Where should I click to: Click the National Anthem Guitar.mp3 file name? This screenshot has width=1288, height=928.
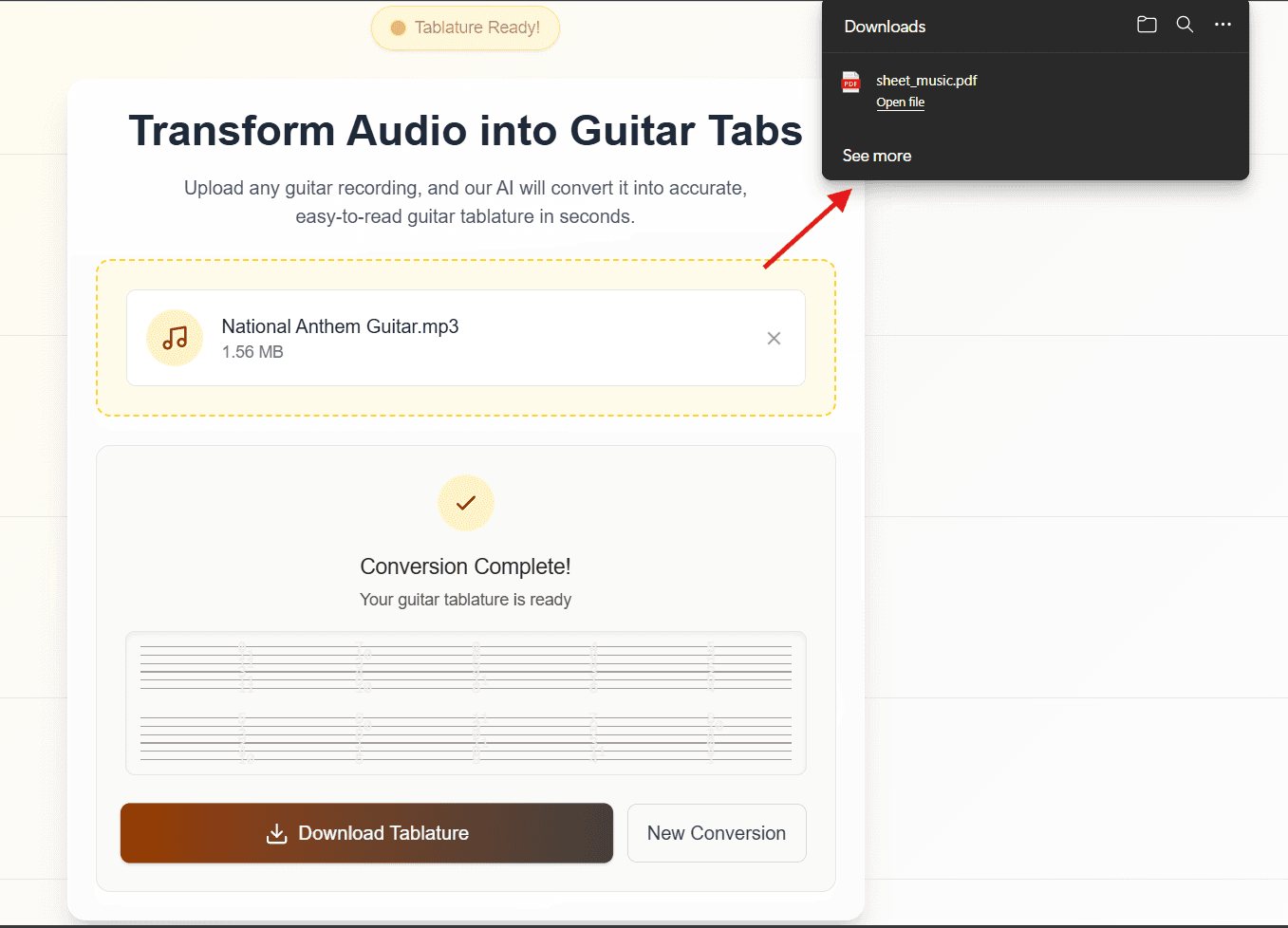pyautogui.click(x=340, y=326)
